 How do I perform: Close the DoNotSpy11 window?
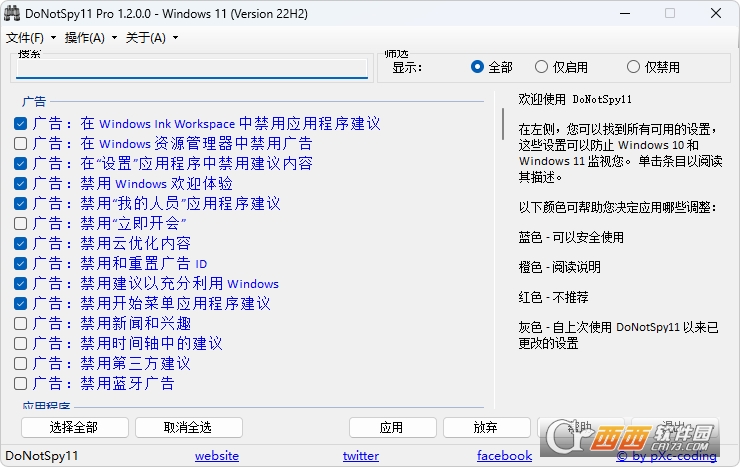click(715, 14)
